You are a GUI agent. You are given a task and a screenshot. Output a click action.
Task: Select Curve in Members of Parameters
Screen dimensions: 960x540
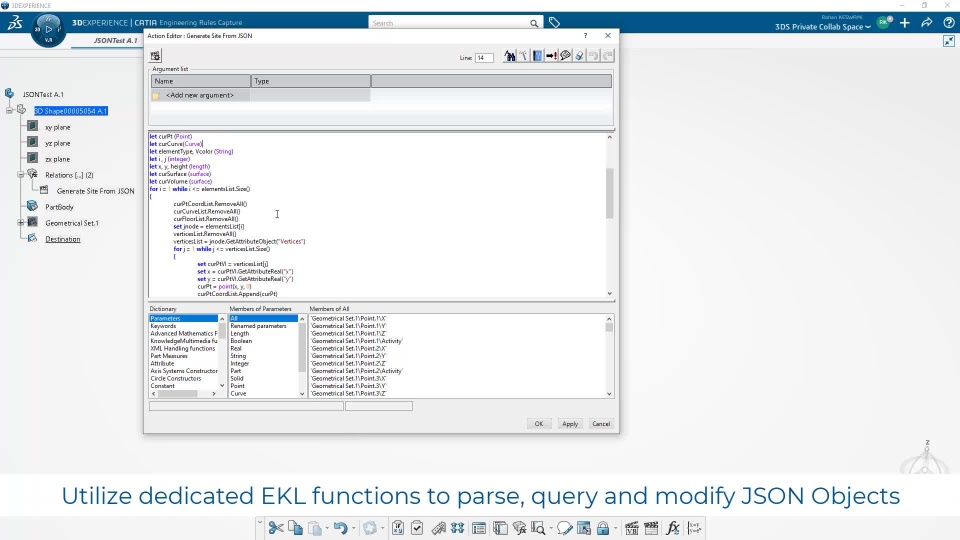click(x=238, y=393)
